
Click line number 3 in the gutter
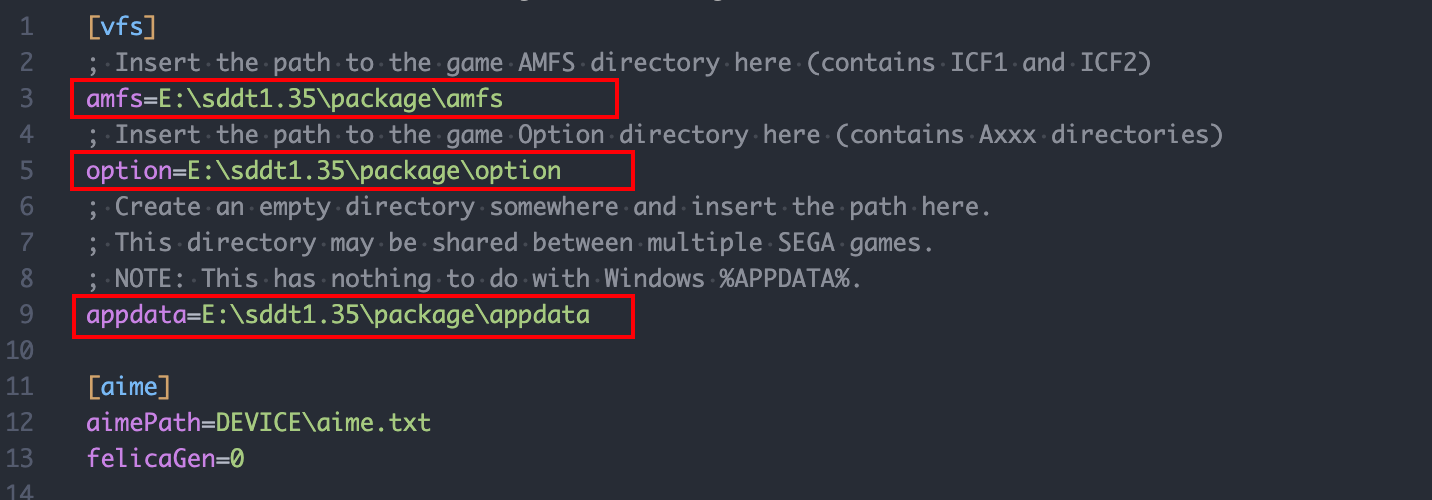coord(27,98)
